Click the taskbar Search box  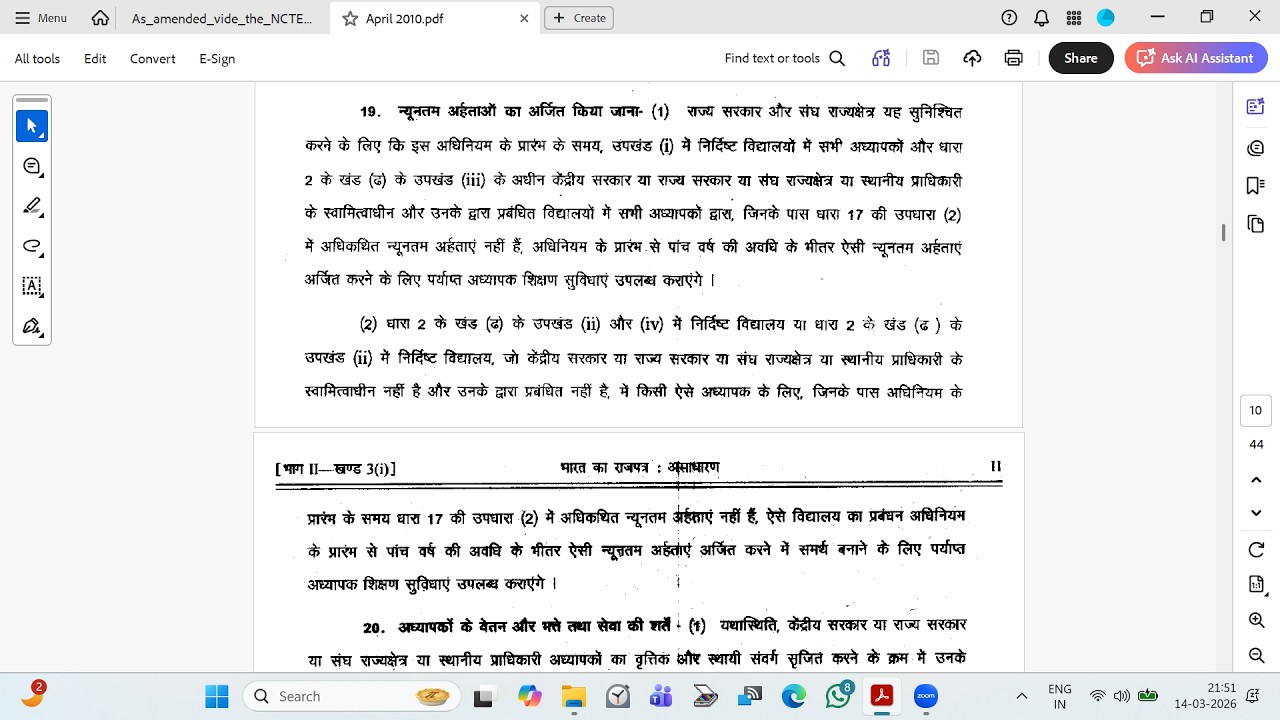(x=352, y=696)
